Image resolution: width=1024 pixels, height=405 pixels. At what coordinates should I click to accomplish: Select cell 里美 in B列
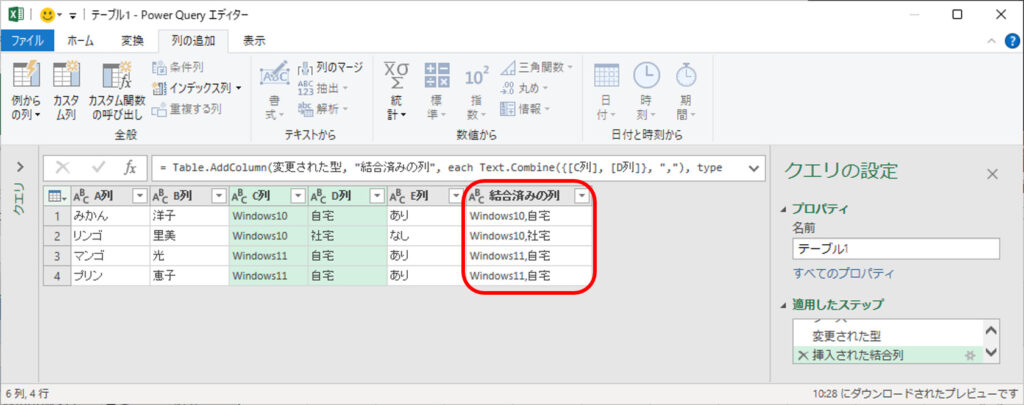189,235
